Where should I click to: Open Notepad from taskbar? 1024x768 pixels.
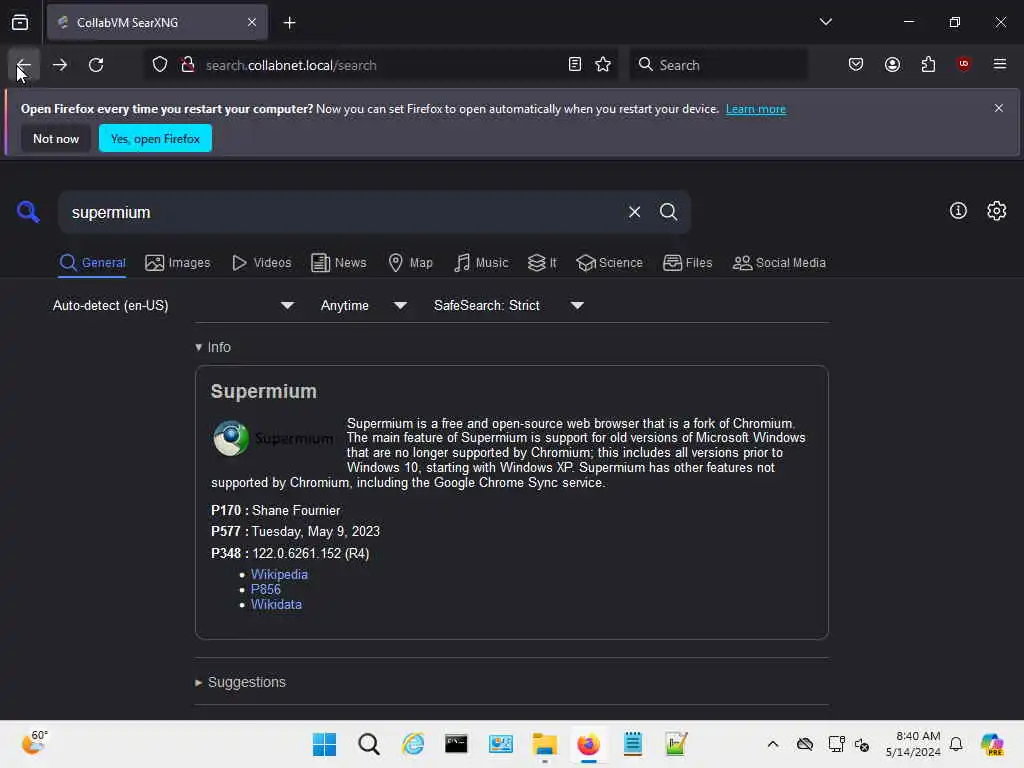632,744
